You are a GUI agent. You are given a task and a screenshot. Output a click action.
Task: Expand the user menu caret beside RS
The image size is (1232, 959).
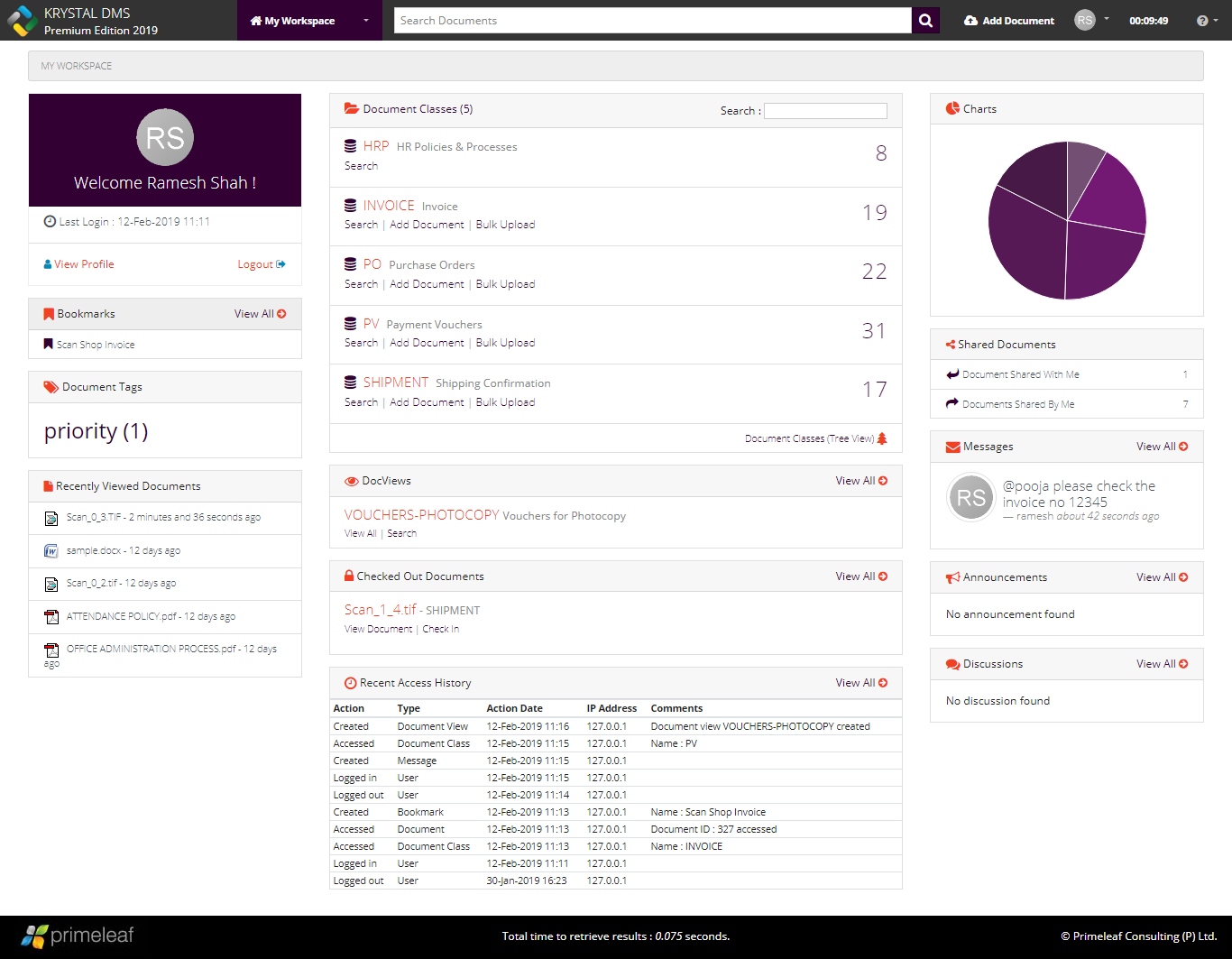[x=1107, y=19]
